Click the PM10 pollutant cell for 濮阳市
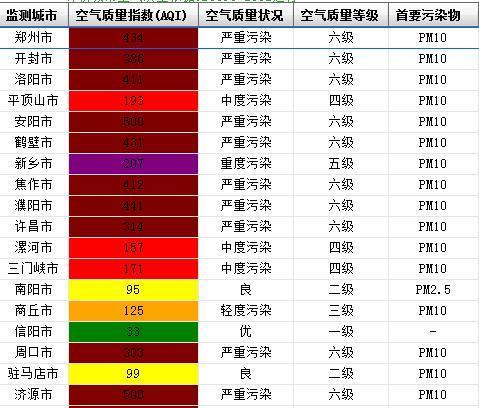The image size is (479, 408). tap(433, 206)
